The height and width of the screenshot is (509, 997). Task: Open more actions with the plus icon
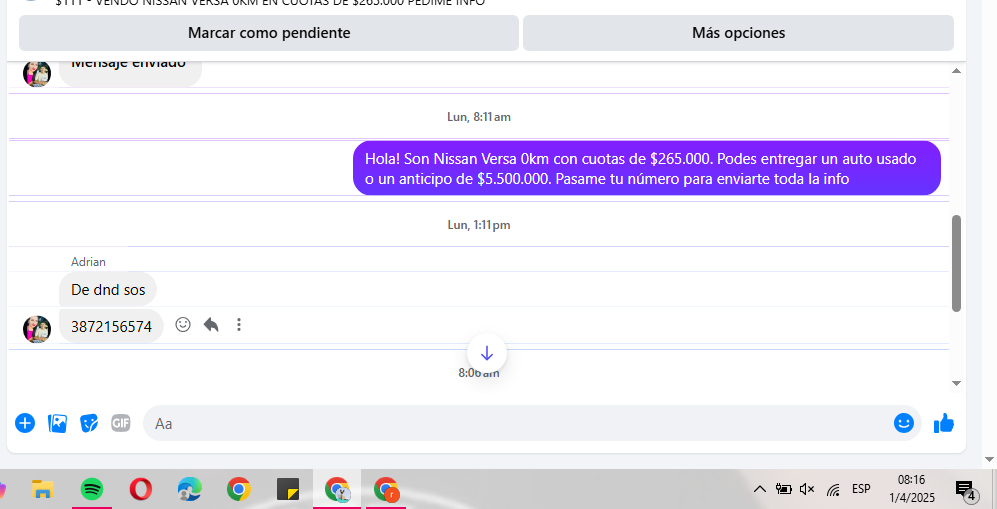25,423
